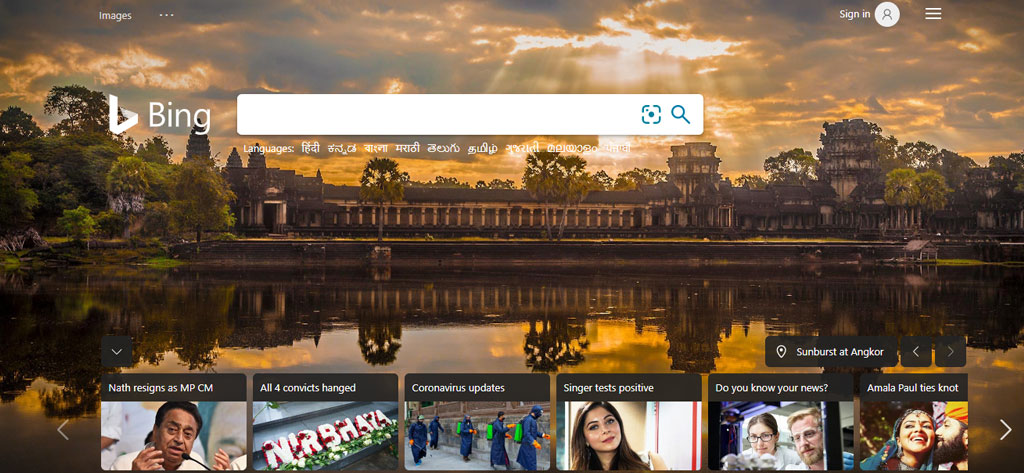Screen dimensions: 1024x473
Task: Switch language to Tamil (தமிழ்)
Action: click(x=483, y=148)
